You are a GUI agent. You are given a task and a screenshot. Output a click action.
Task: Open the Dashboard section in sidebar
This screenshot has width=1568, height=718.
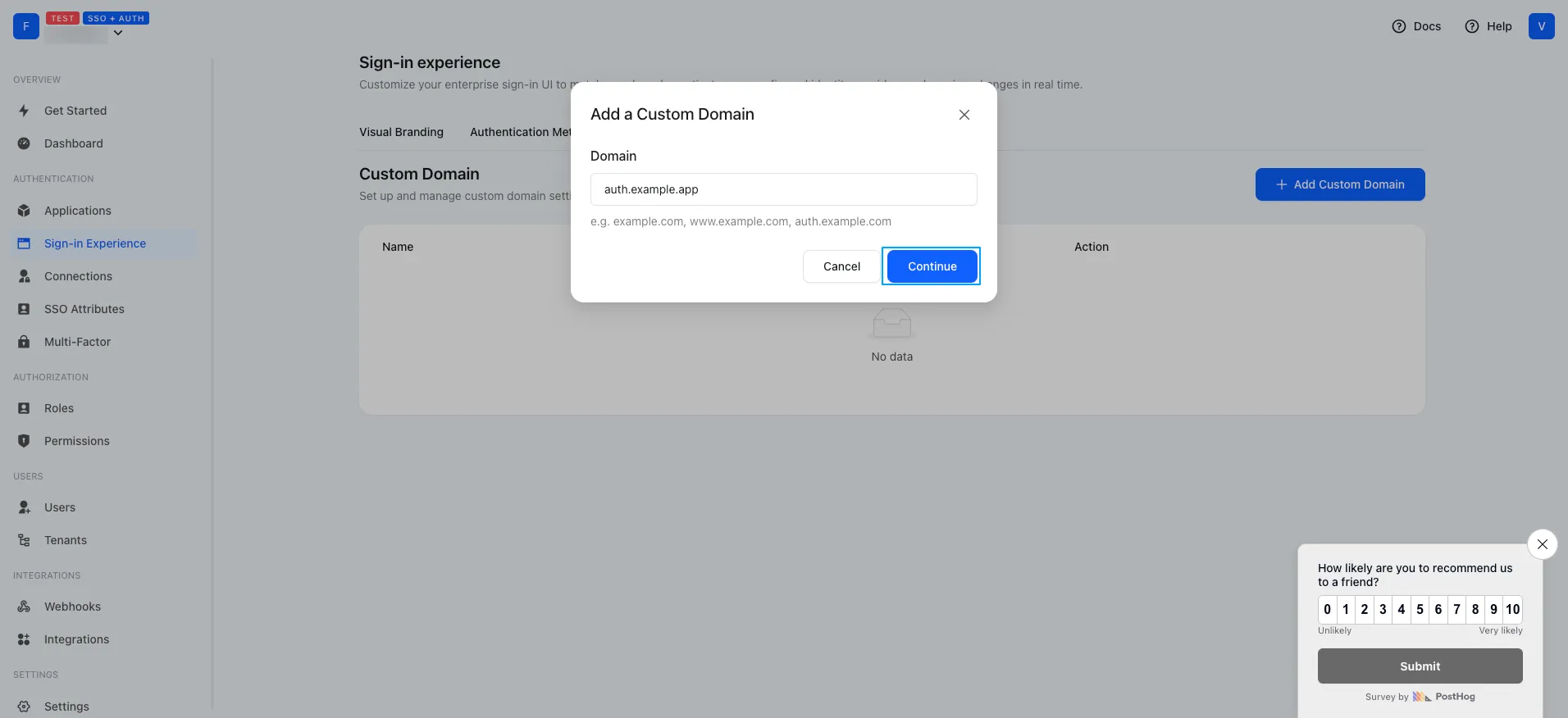click(x=74, y=143)
